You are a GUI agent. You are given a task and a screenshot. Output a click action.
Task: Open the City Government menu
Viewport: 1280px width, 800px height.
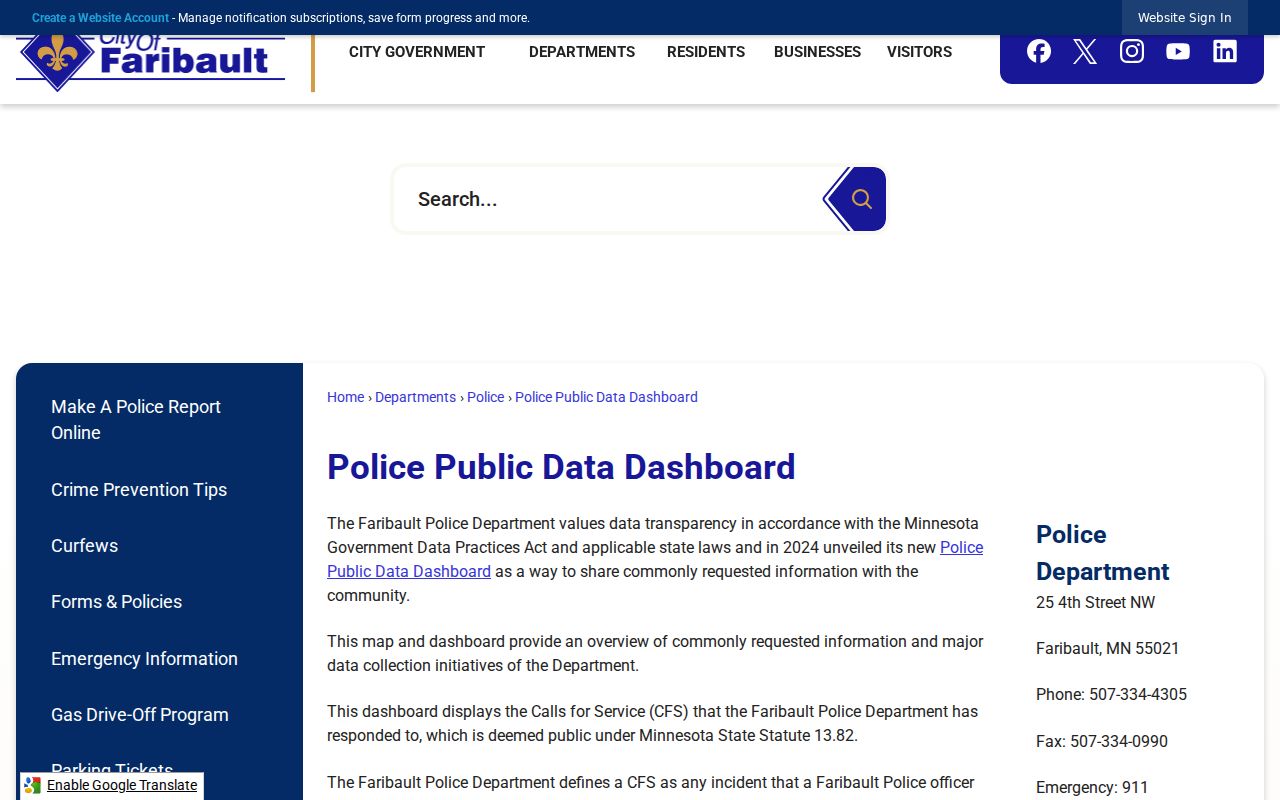tap(417, 52)
